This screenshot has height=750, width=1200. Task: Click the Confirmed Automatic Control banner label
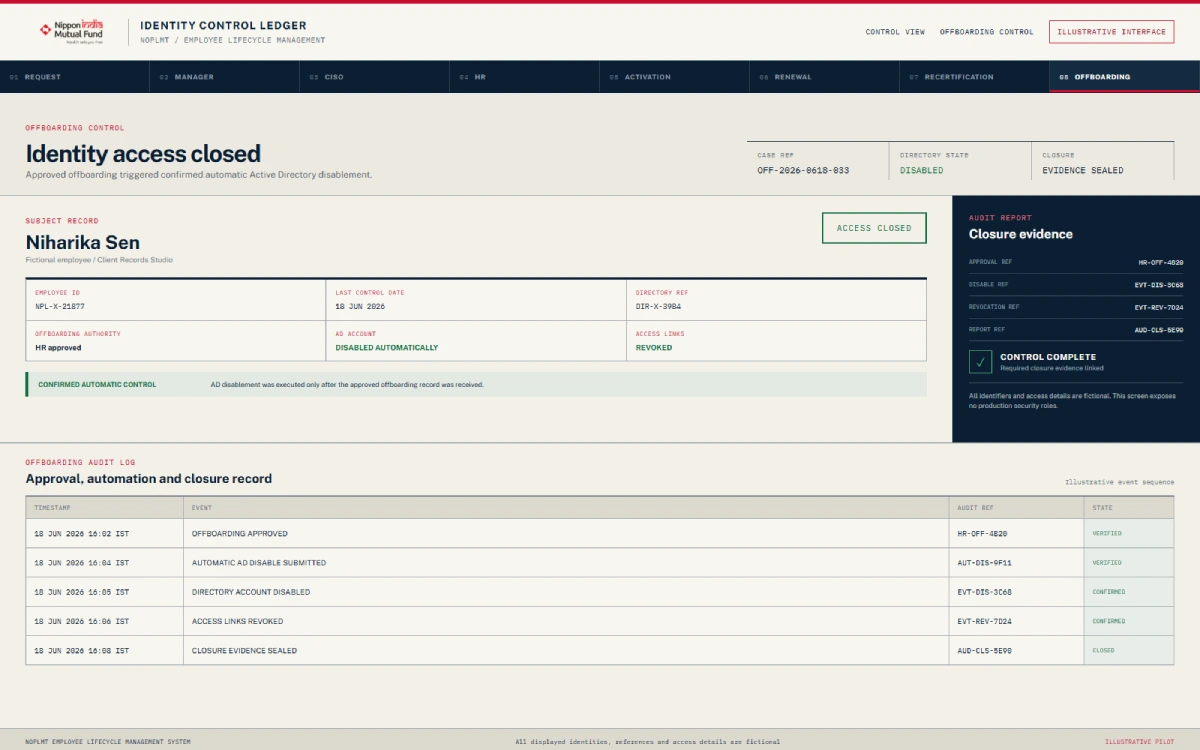97,384
